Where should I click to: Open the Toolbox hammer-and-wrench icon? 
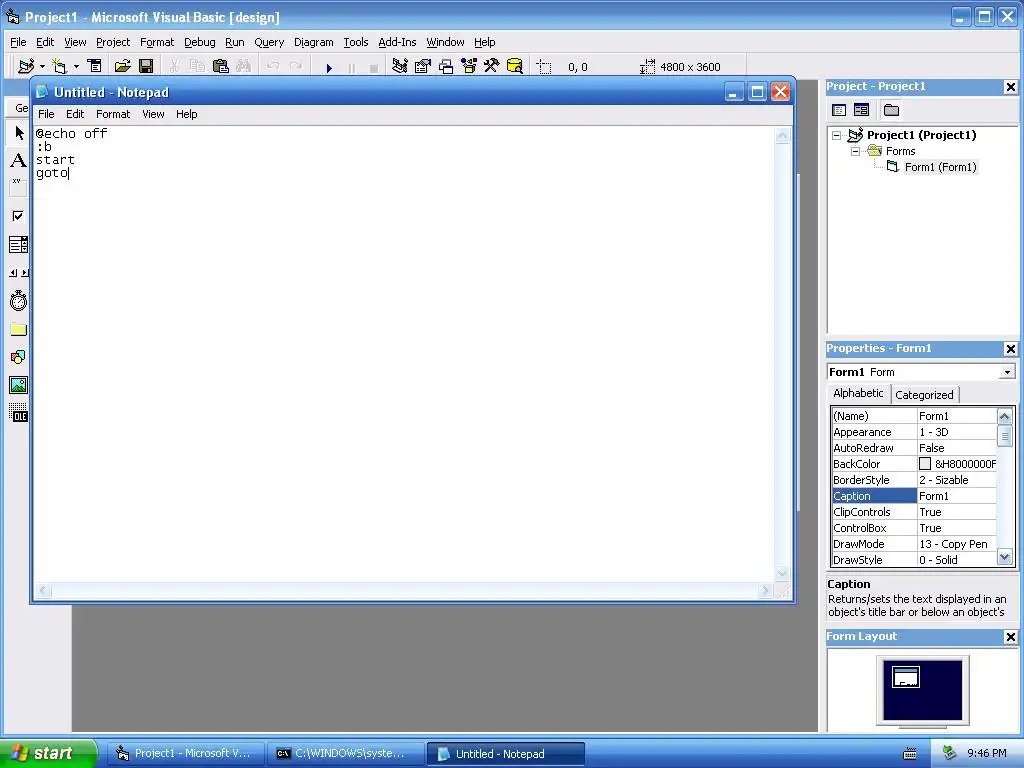click(x=492, y=67)
